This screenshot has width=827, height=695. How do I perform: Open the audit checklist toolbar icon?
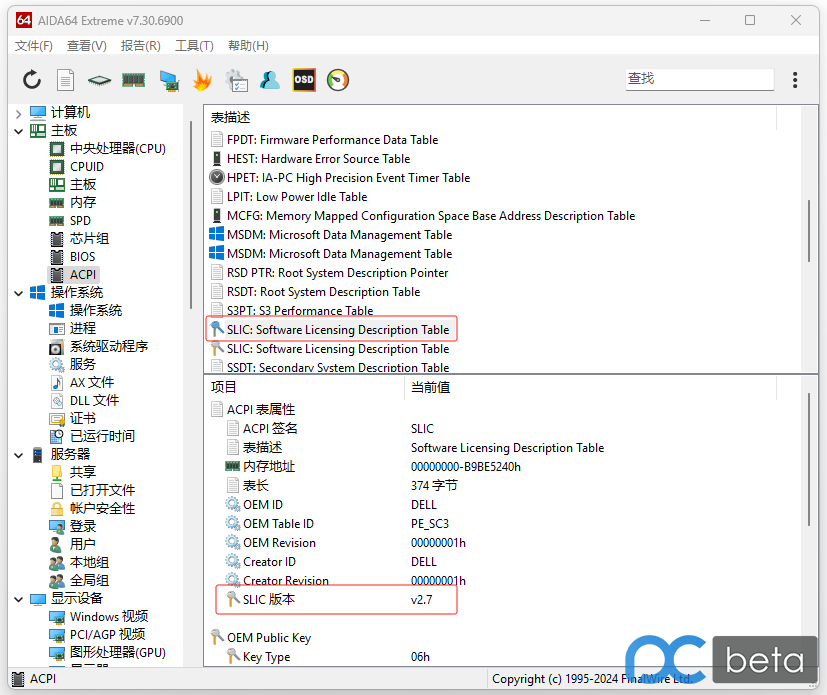pos(237,81)
